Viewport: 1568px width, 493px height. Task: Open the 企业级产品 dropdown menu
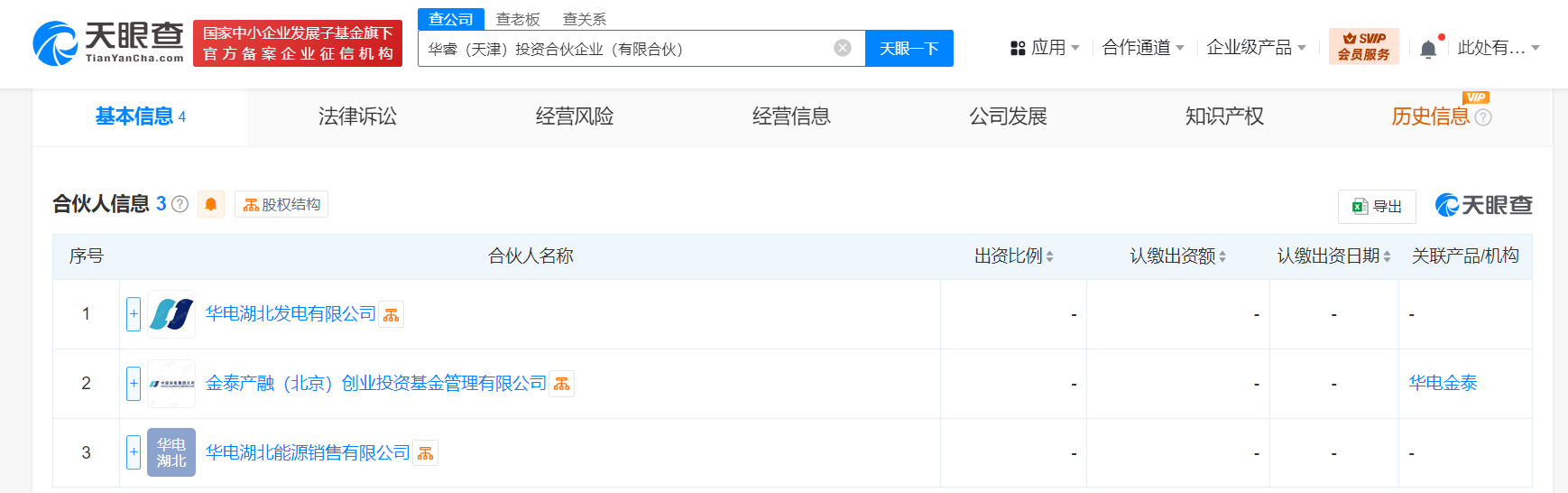coord(1256,48)
